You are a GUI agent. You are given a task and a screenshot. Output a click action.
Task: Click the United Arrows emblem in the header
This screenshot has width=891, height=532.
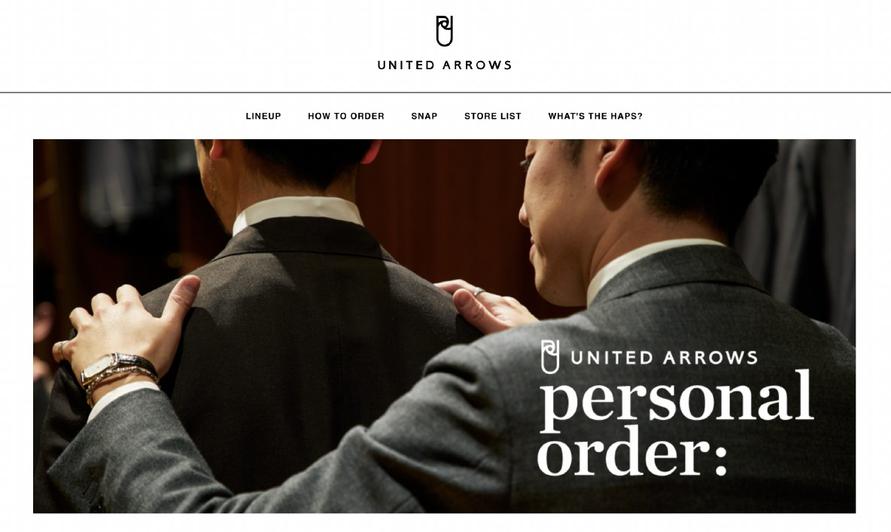pos(444,31)
